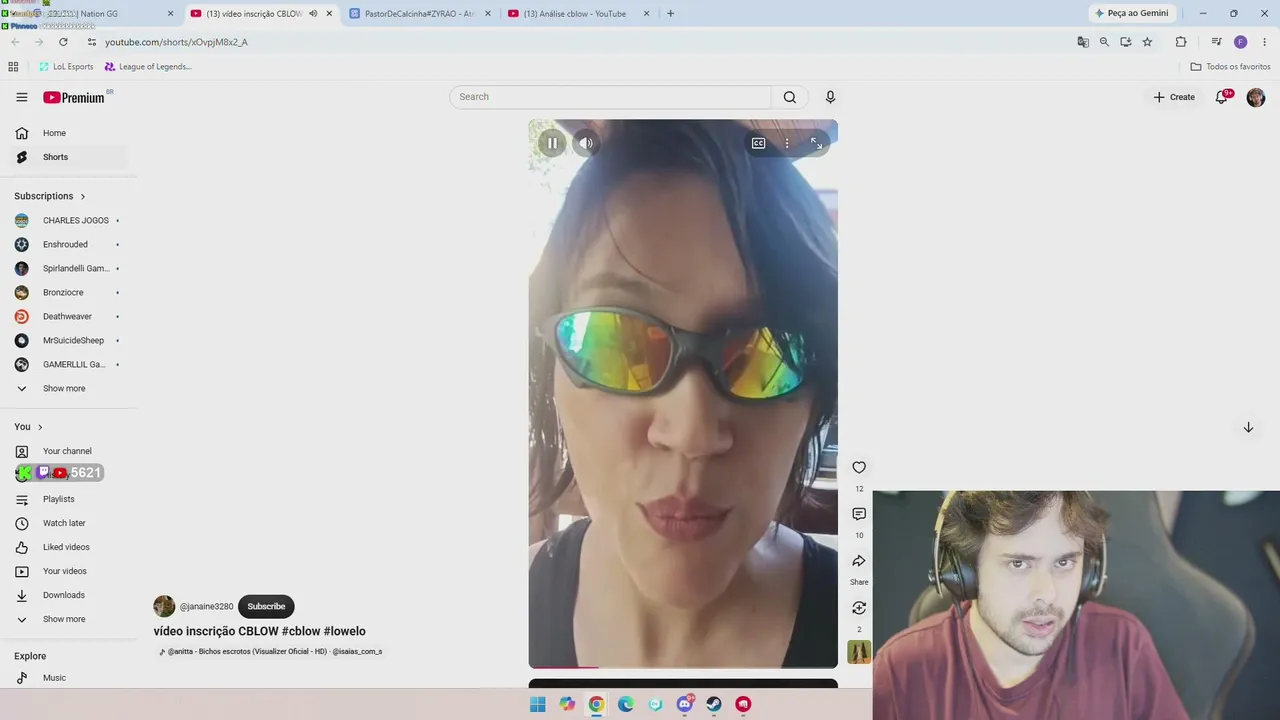Expand the You section
Screen dimensions: 1280x720
click(28, 427)
